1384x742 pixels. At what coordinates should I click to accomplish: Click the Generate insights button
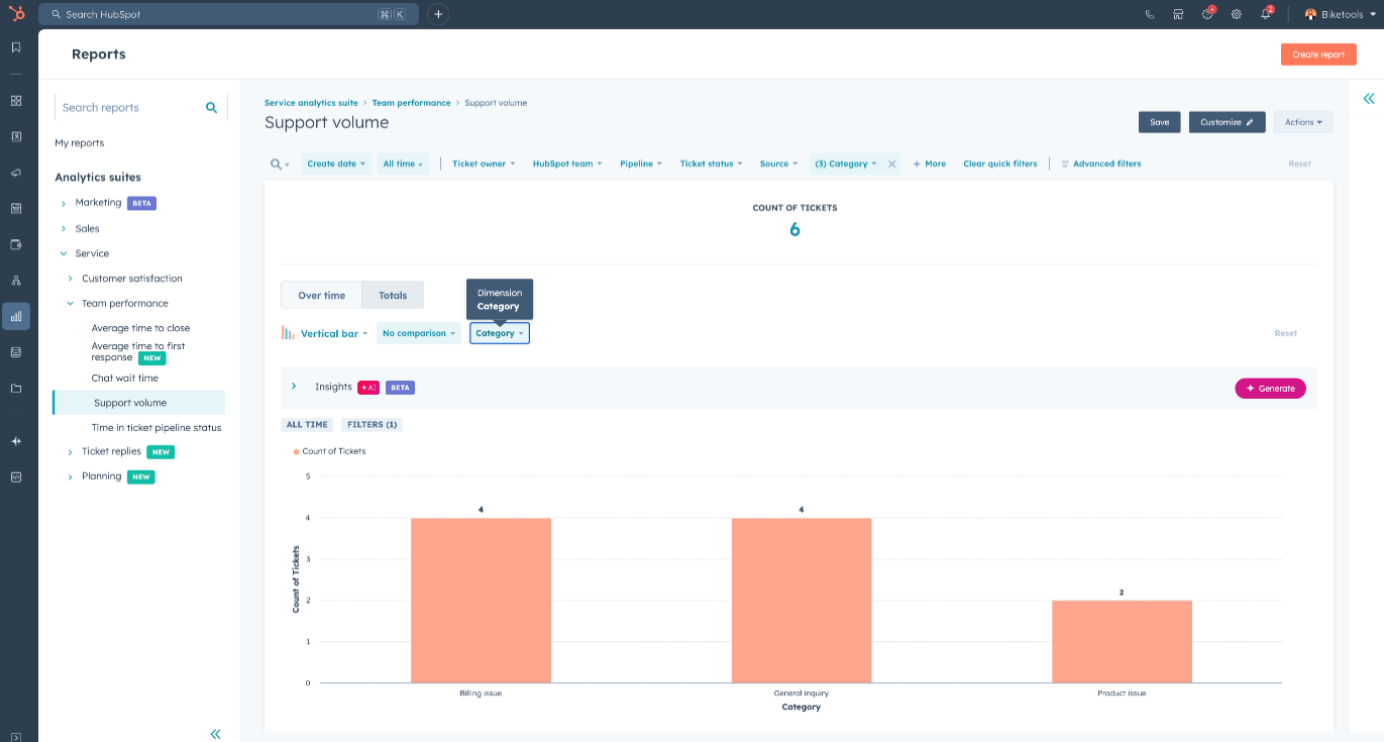click(1270, 388)
